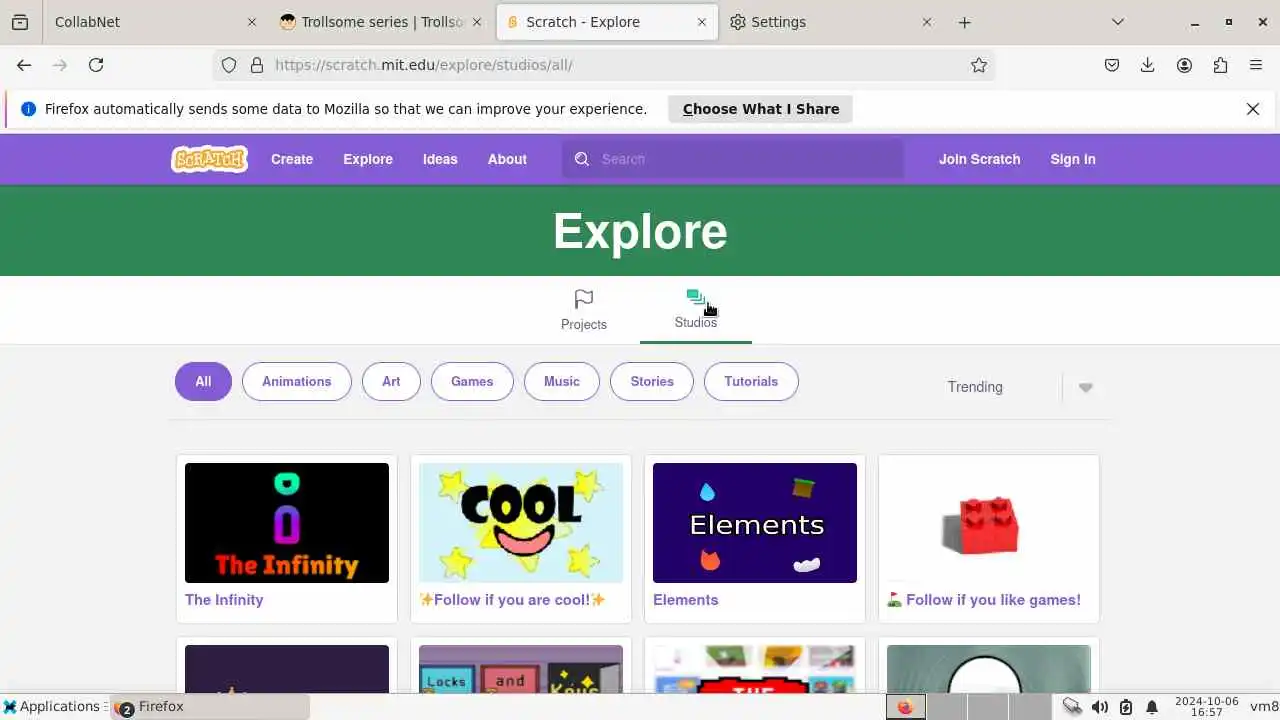This screenshot has width=1280, height=720.
Task: Switch to the CollabNet browser tab
Action: [x=150, y=22]
